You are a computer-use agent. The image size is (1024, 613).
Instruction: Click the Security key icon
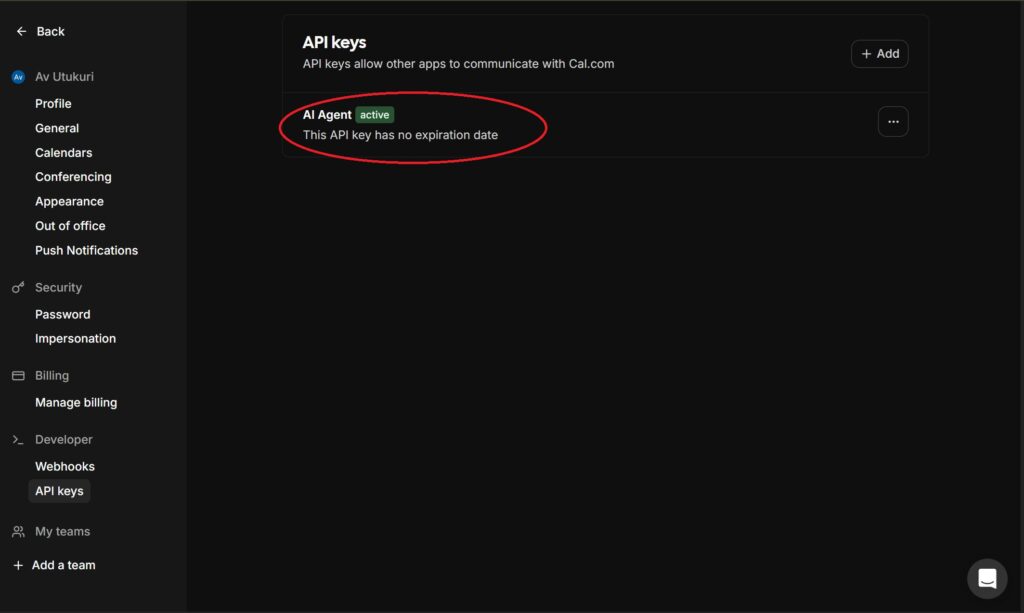click(x=18, y=288)
